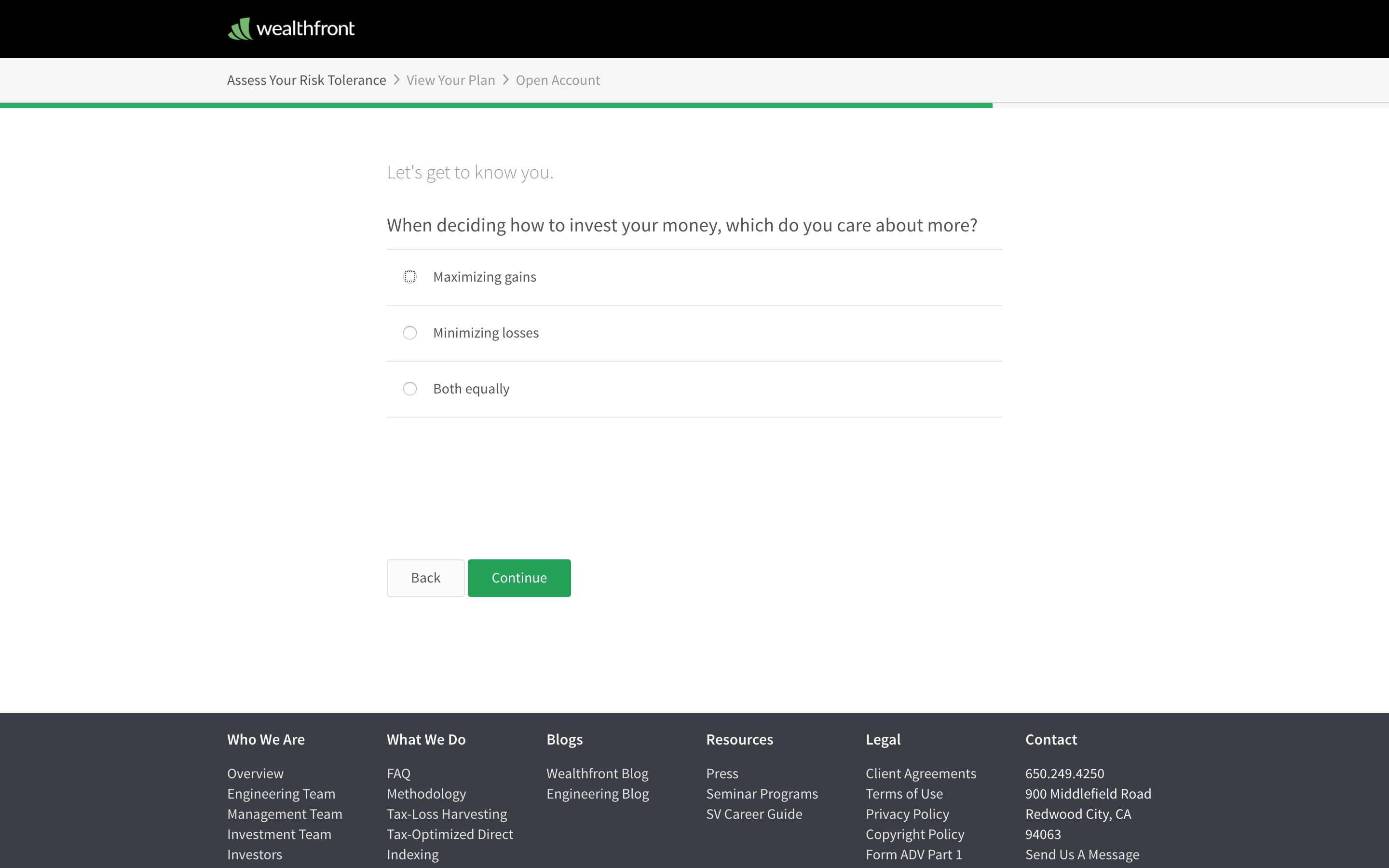Open Client Agreements link
1389x868 pixels.
[921, 773]
